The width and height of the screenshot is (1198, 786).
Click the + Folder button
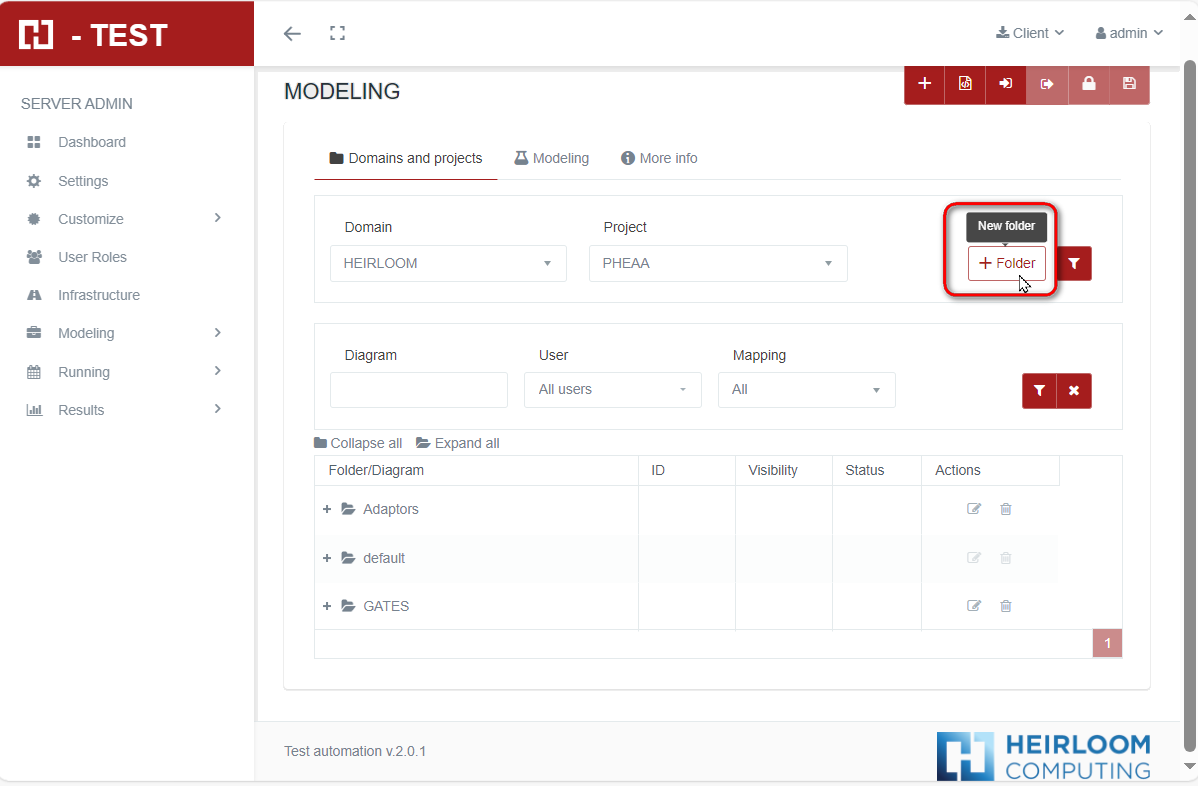[1006, 263]
